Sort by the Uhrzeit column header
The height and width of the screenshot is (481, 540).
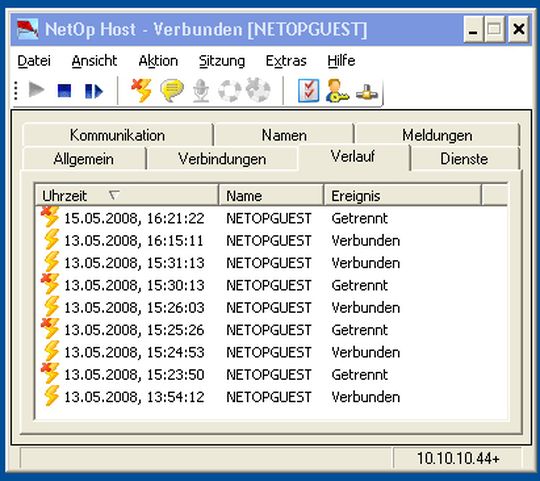[126, 196]
